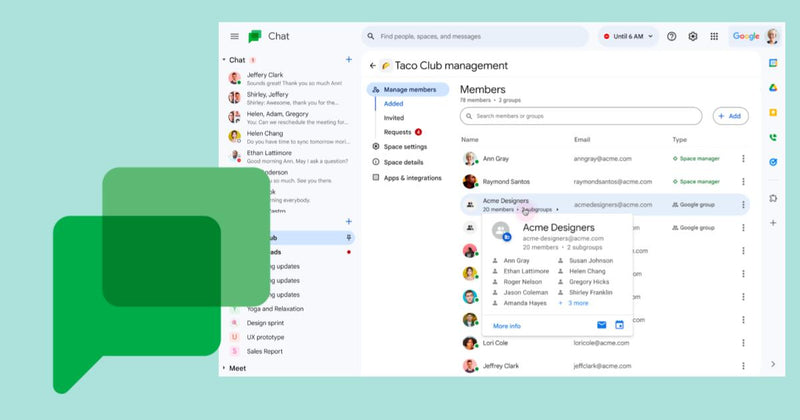Click the find people, spaces, and messages box
Viewport: 800px width, 420px height.
click(x=475, y=36)
